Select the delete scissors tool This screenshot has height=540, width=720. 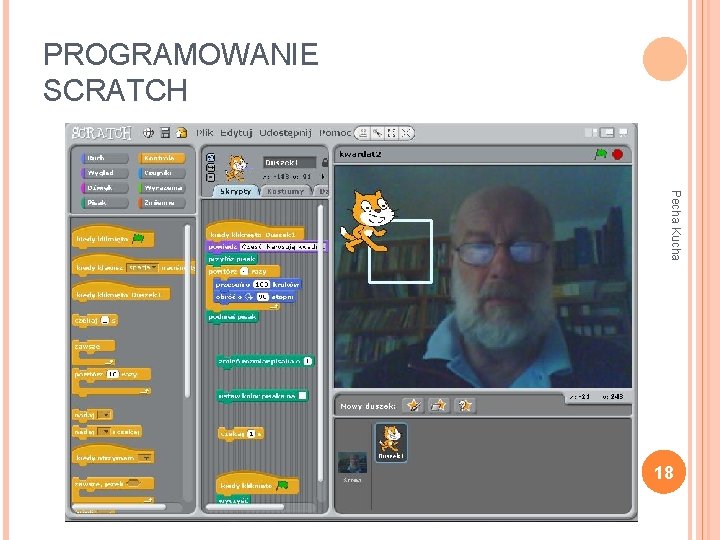click(377, 133)
